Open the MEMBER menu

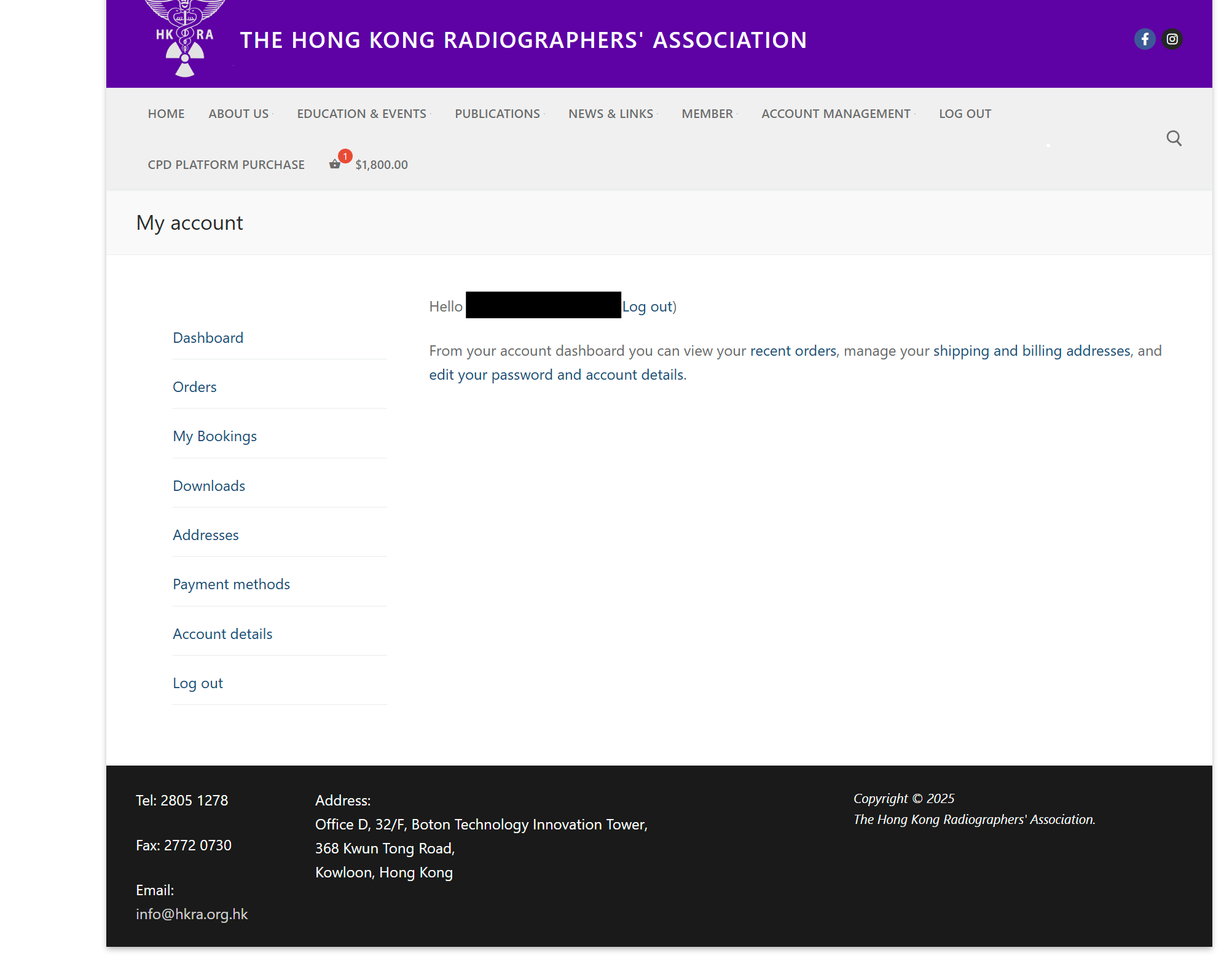pos(707,113)
